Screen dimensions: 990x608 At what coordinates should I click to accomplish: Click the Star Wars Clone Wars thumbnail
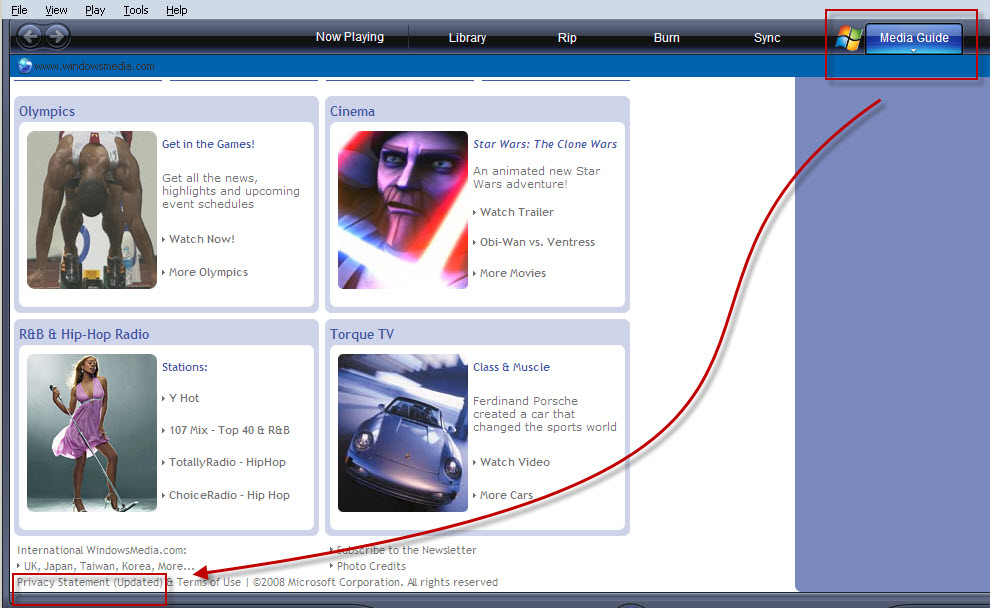pos(403,210)
